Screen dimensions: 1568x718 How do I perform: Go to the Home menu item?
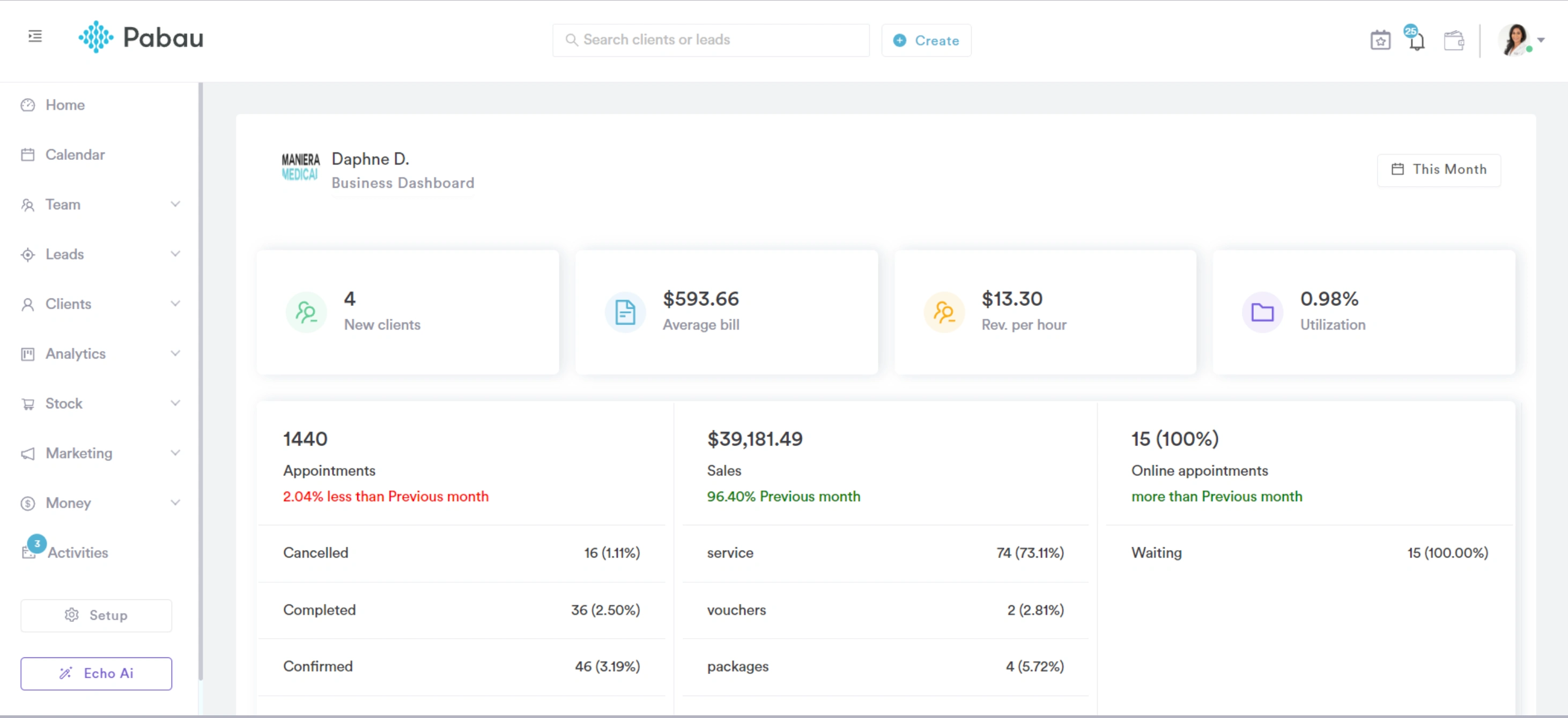point(64,105)
